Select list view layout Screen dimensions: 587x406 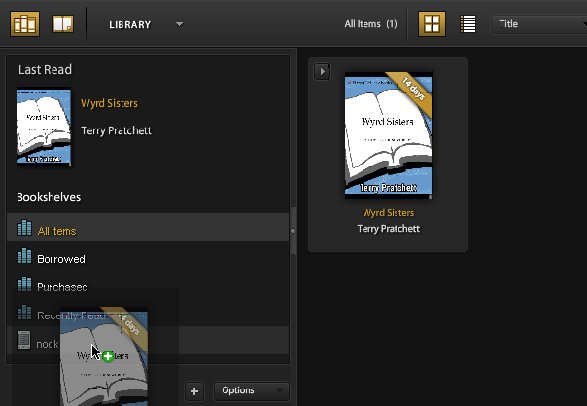tap(468, 24)
